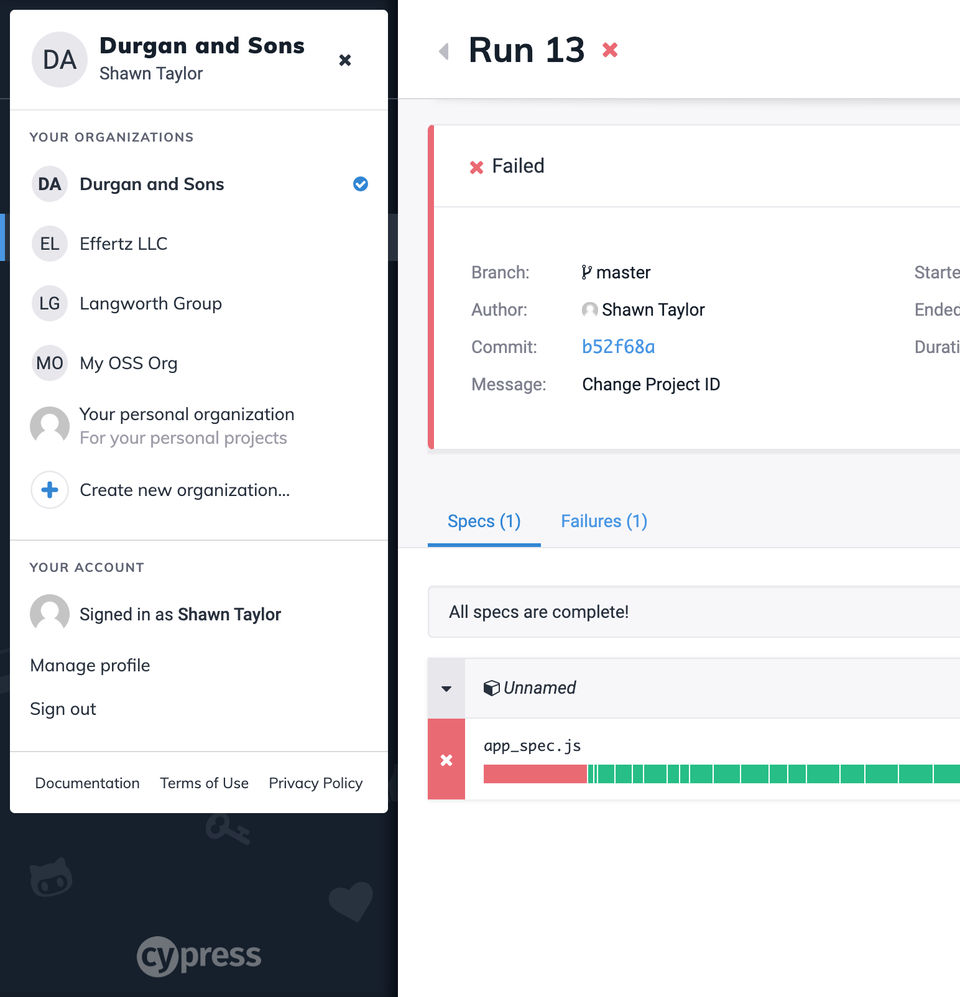
Task: Click the DA avatar in panel header
Action: 59,60
